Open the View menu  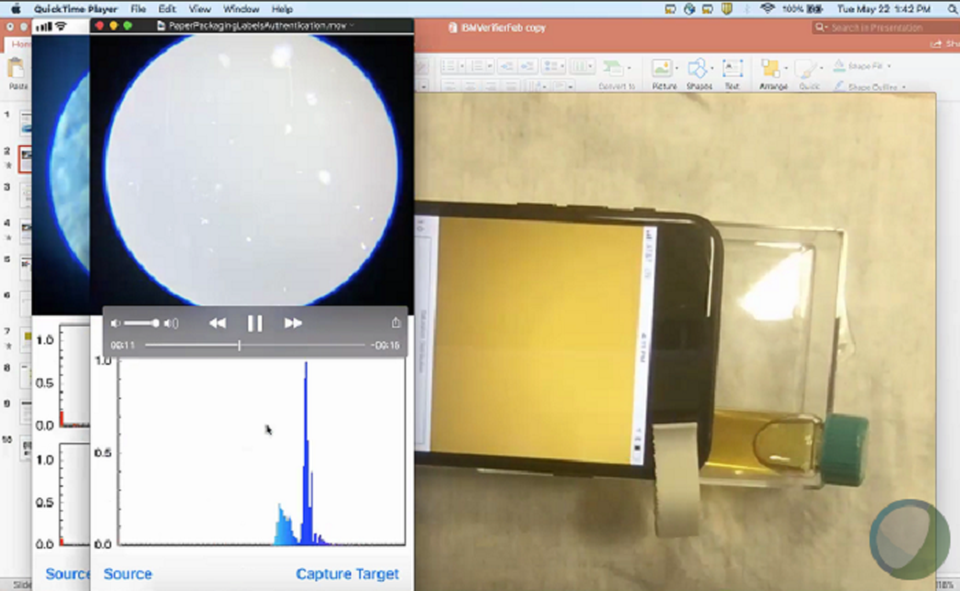(x=200, y=9)
